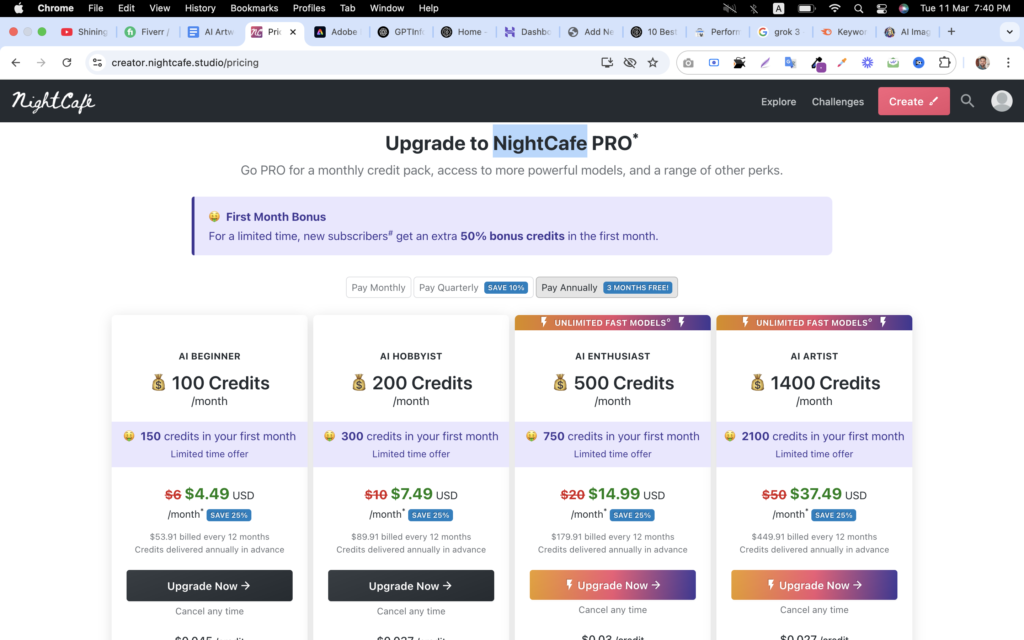The width and height of the screenshot is (1024, 640).
Task: Switch to the Adobe tab
Action: pyautogui.click(x=337, y=32)
